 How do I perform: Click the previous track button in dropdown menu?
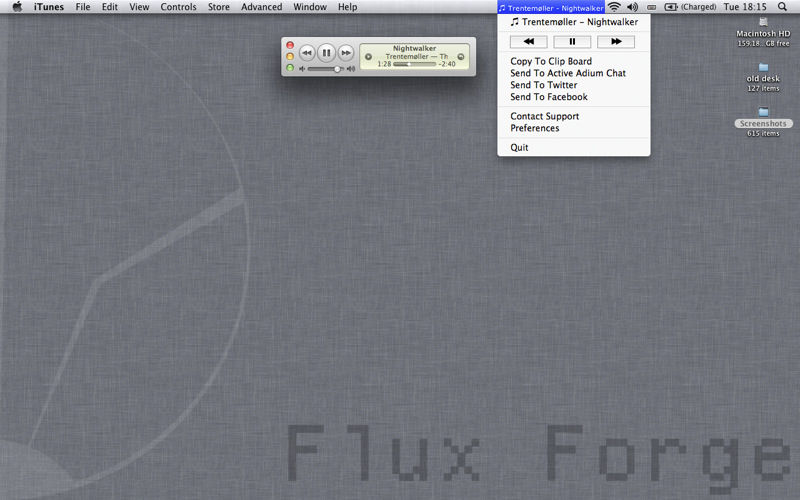point(529,41)
